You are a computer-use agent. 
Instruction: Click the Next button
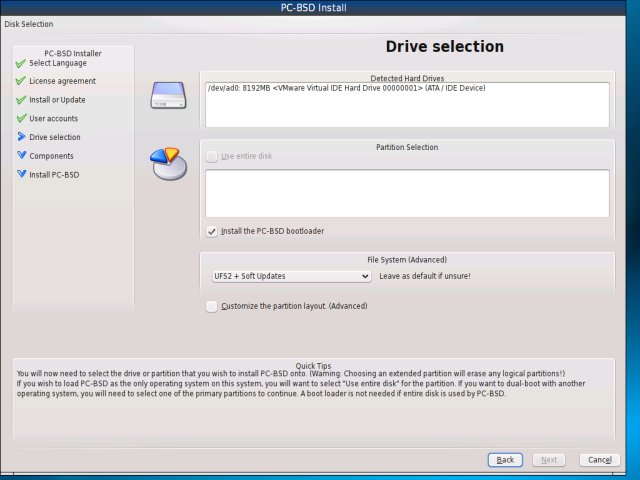[549, 460]
